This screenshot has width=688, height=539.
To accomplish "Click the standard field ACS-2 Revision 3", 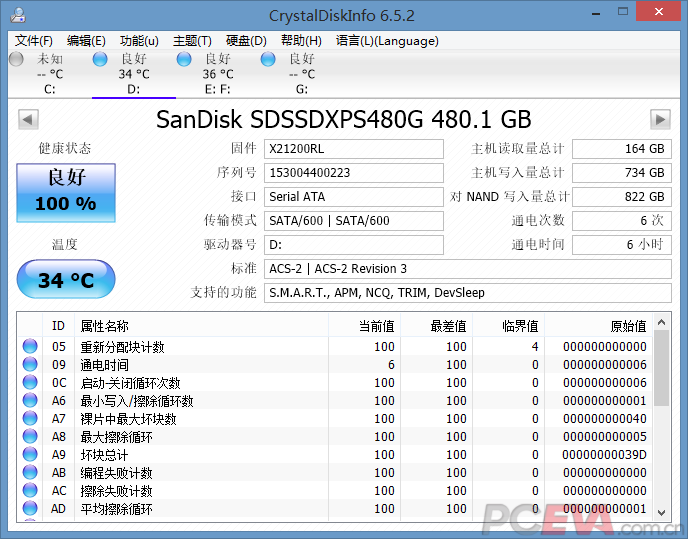I will tap(468, 269).
